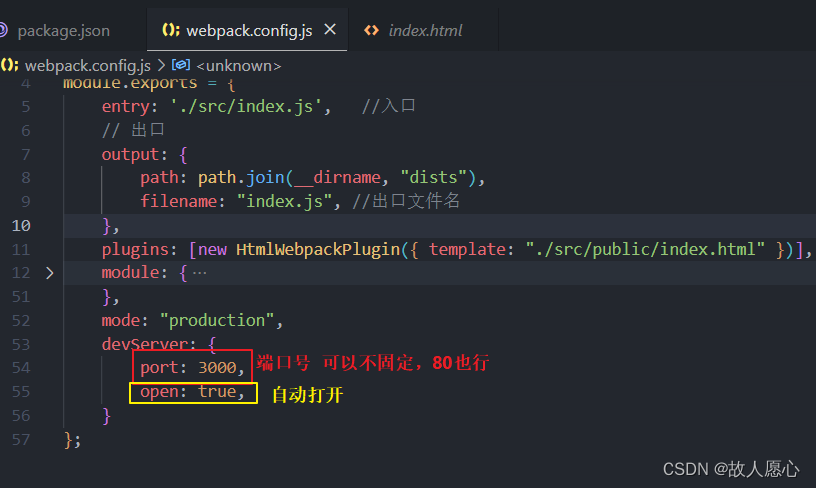
Task: Click webpack.config.js in the breadcrumb
Action: (88, 66)
